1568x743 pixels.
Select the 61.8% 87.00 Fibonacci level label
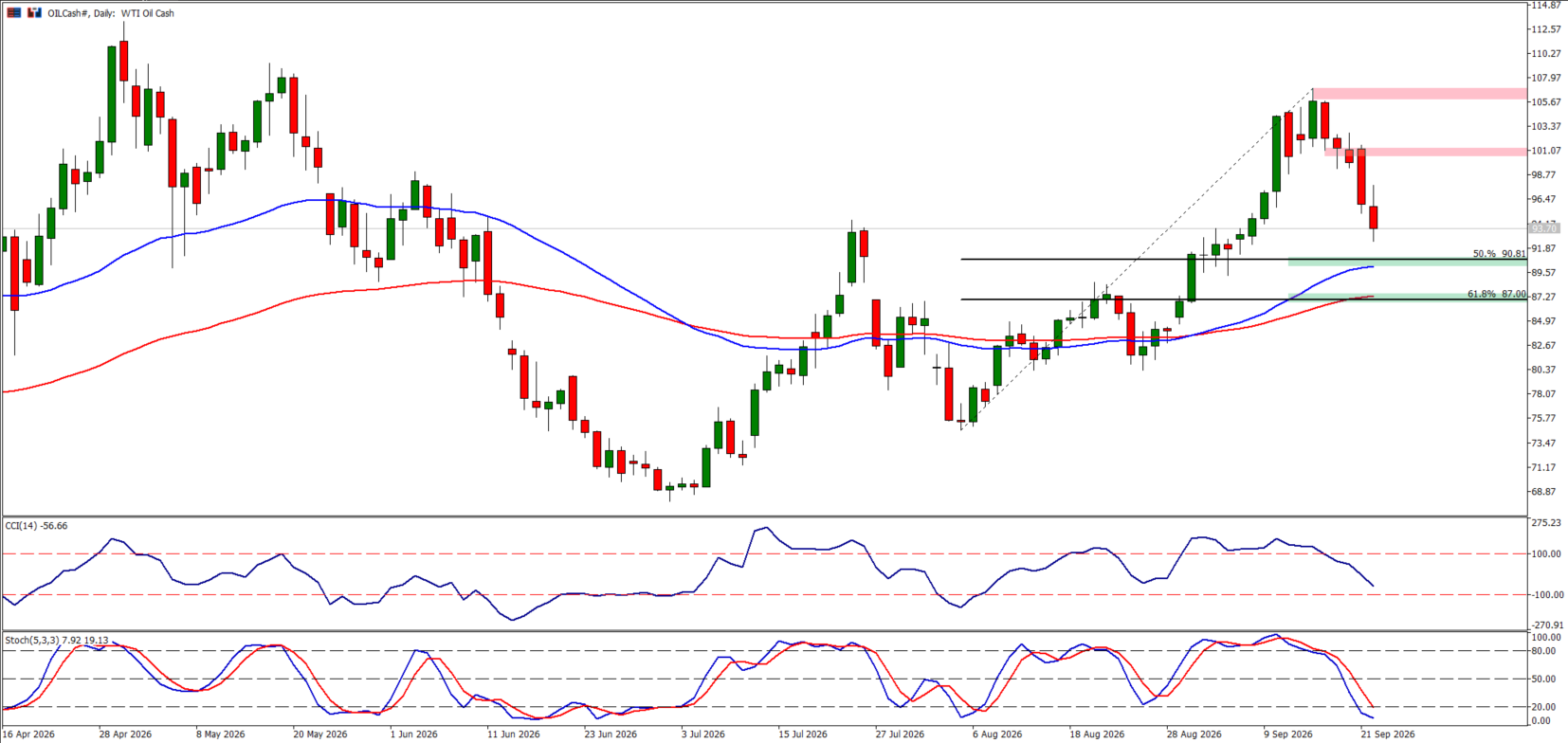pyautogui.click(x=1496, y=294)
